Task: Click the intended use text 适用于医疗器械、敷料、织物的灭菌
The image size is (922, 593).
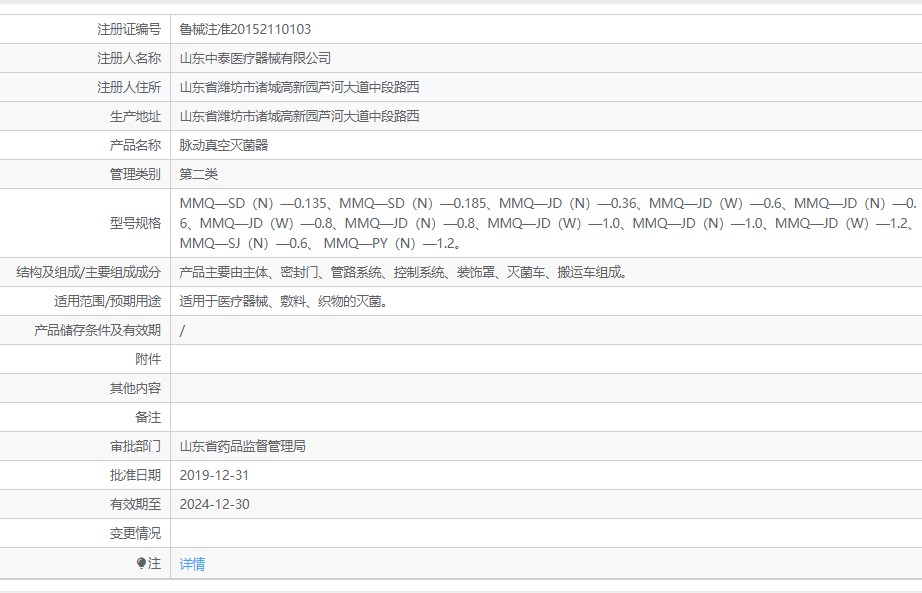Action: click(283, 301)
